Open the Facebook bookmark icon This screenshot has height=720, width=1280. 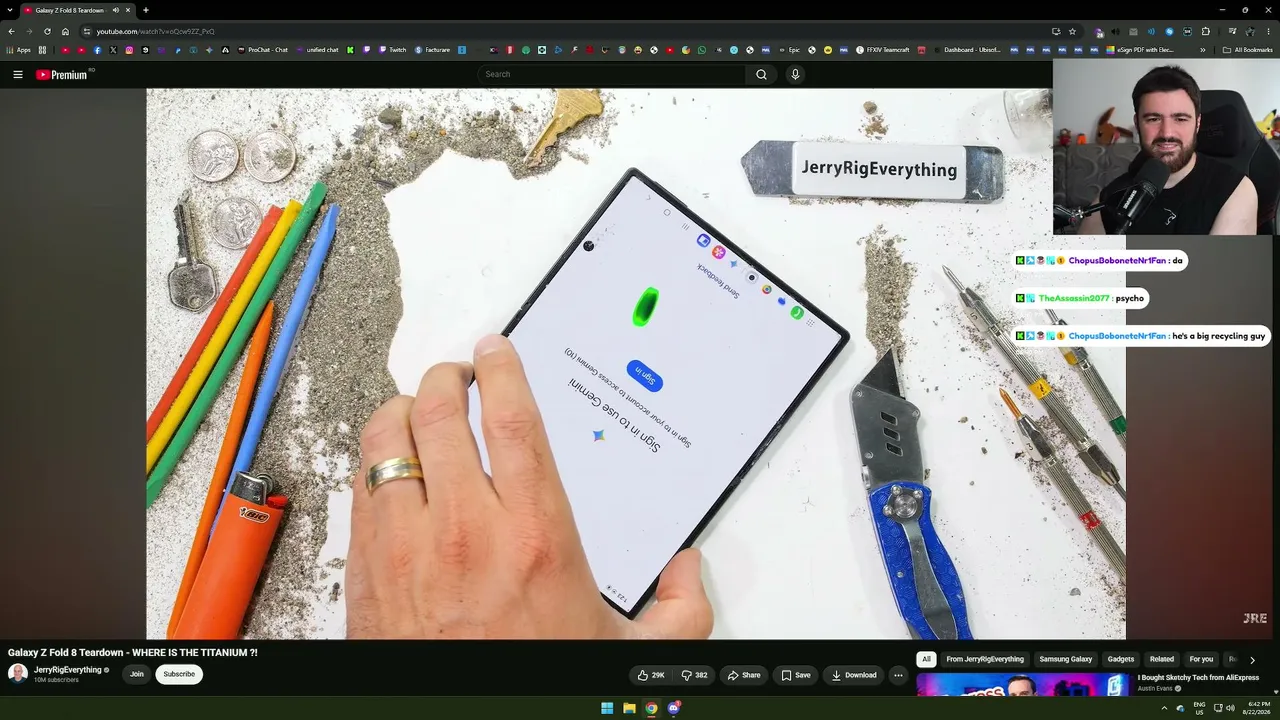(x=97, y=50)
